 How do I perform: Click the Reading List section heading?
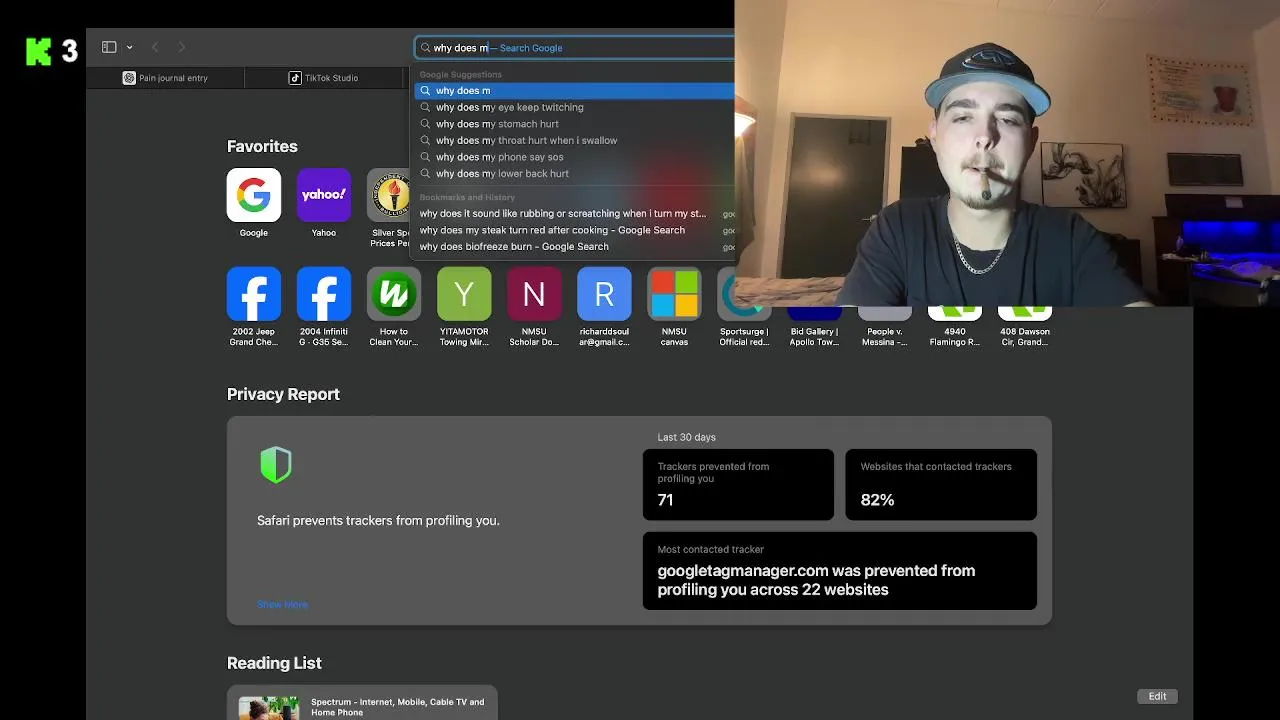click(274, 663)
